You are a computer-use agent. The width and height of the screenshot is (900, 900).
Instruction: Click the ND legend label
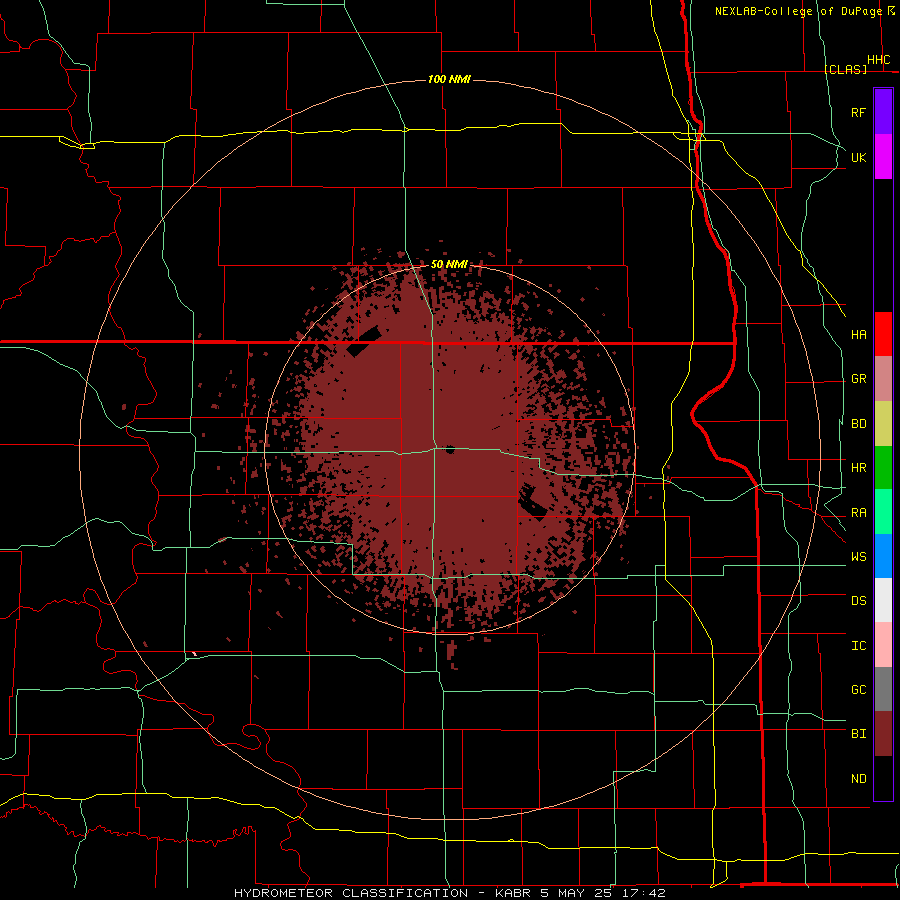[x=859, y=779]
